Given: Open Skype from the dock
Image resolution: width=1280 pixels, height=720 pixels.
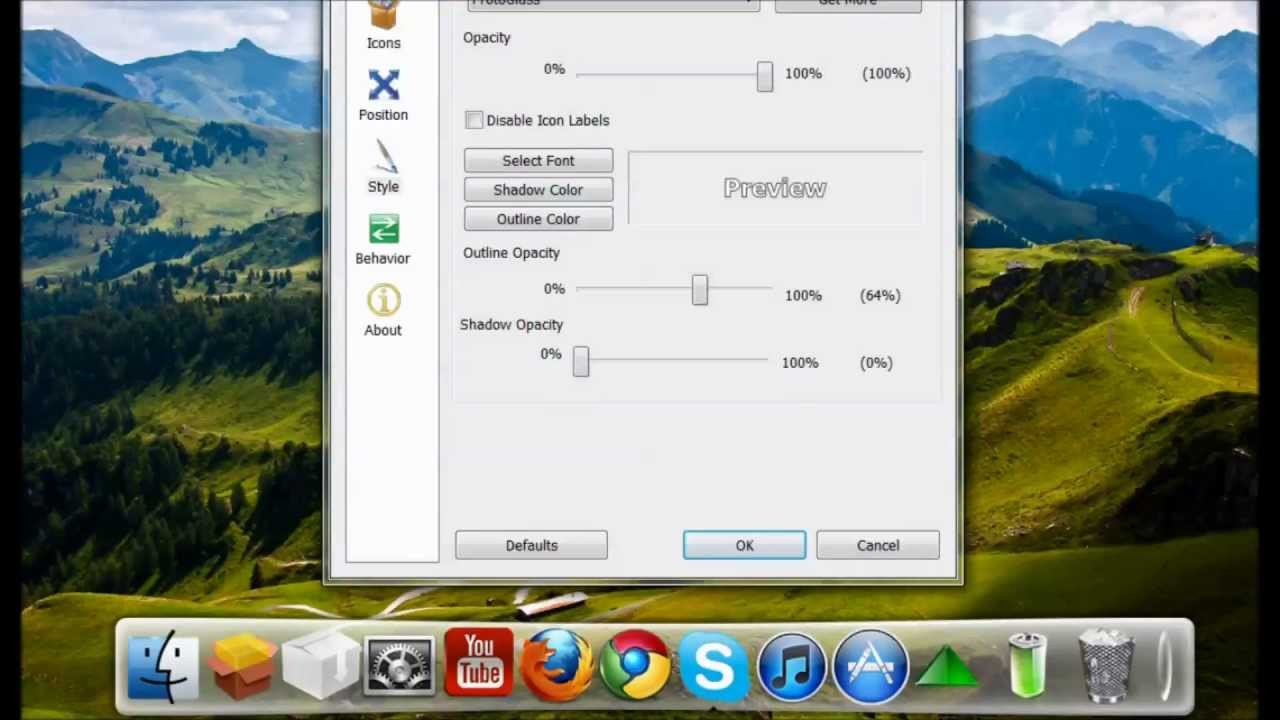Looking at the screenshot, I should (714, 666).
